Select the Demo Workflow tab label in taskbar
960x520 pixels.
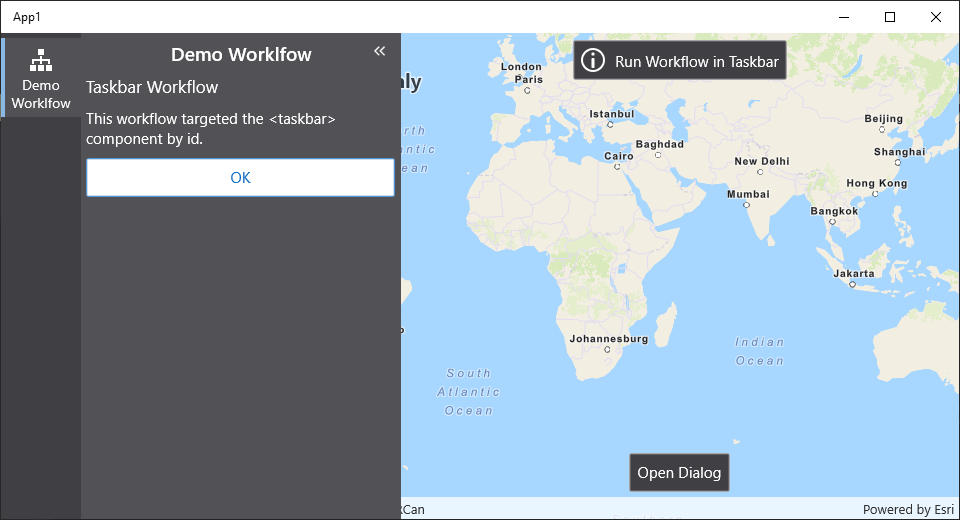[41, 95]
